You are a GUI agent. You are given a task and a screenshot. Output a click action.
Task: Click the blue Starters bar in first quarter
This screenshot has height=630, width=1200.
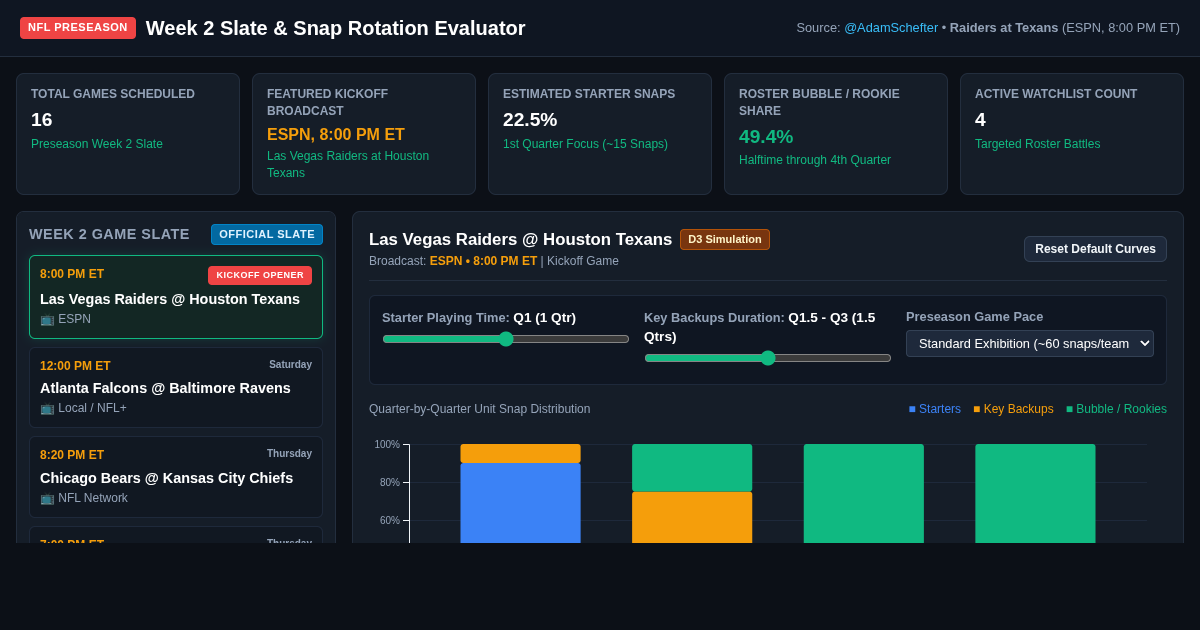pos(520,503)
